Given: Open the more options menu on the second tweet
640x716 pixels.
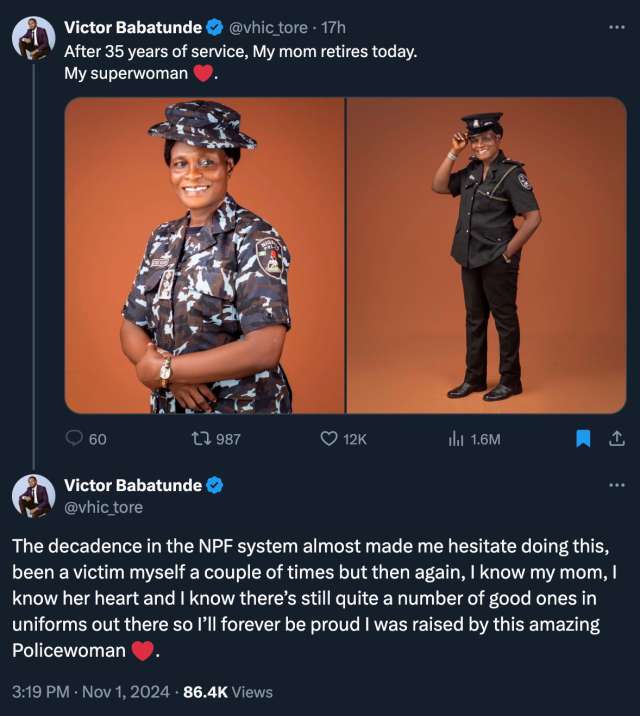Looking at the screenshot, I should click(x=617, y=486).
